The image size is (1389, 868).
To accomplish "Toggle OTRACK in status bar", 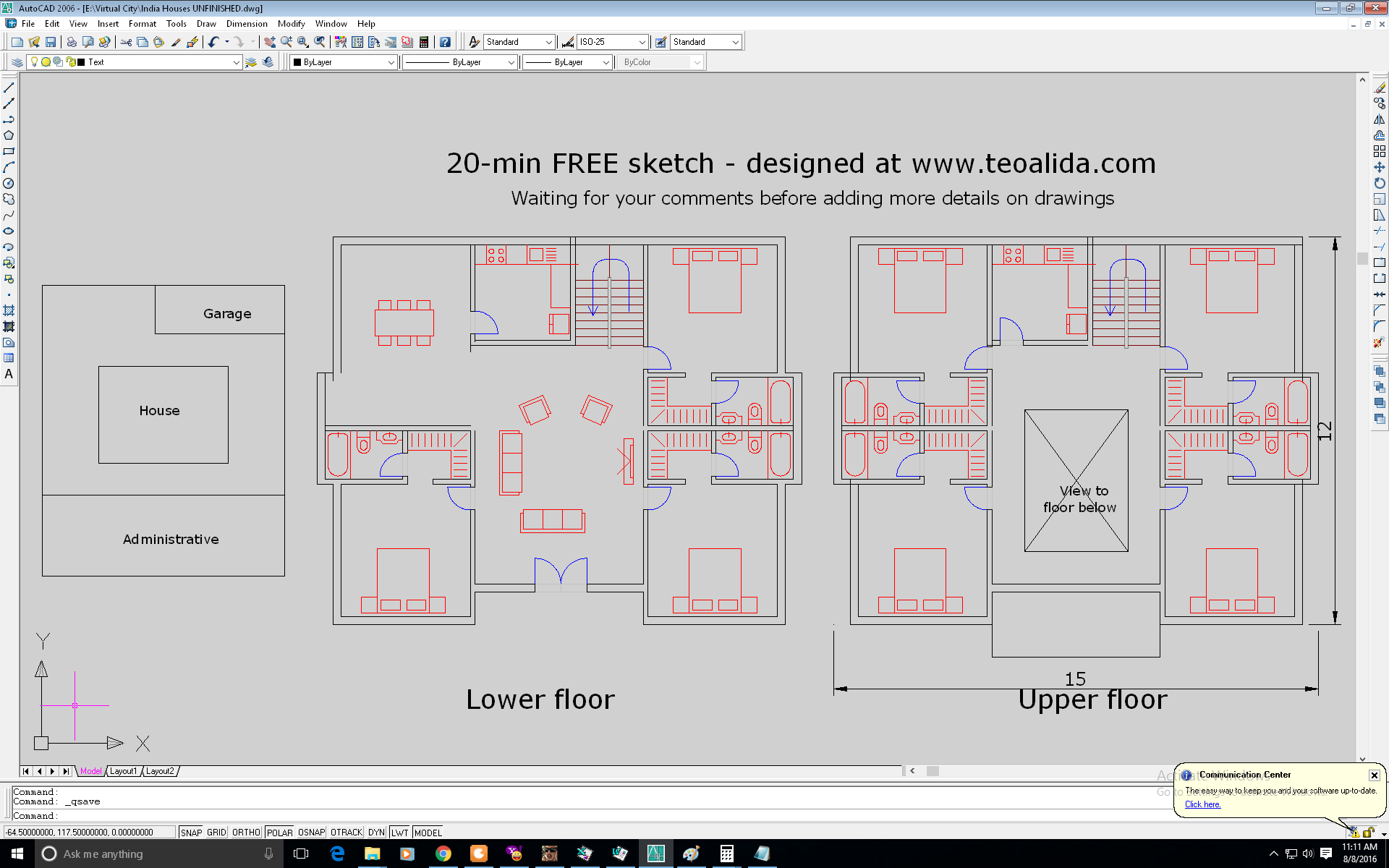I will [347, 833].
